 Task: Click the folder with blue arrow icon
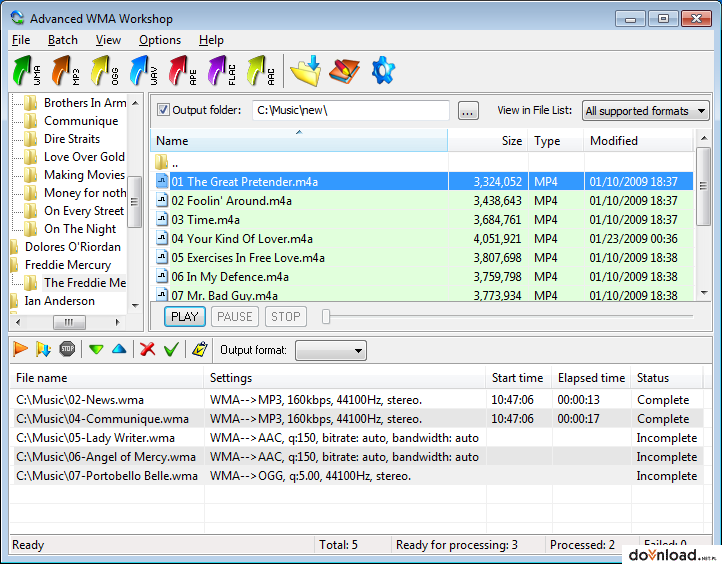coord(306,70)
